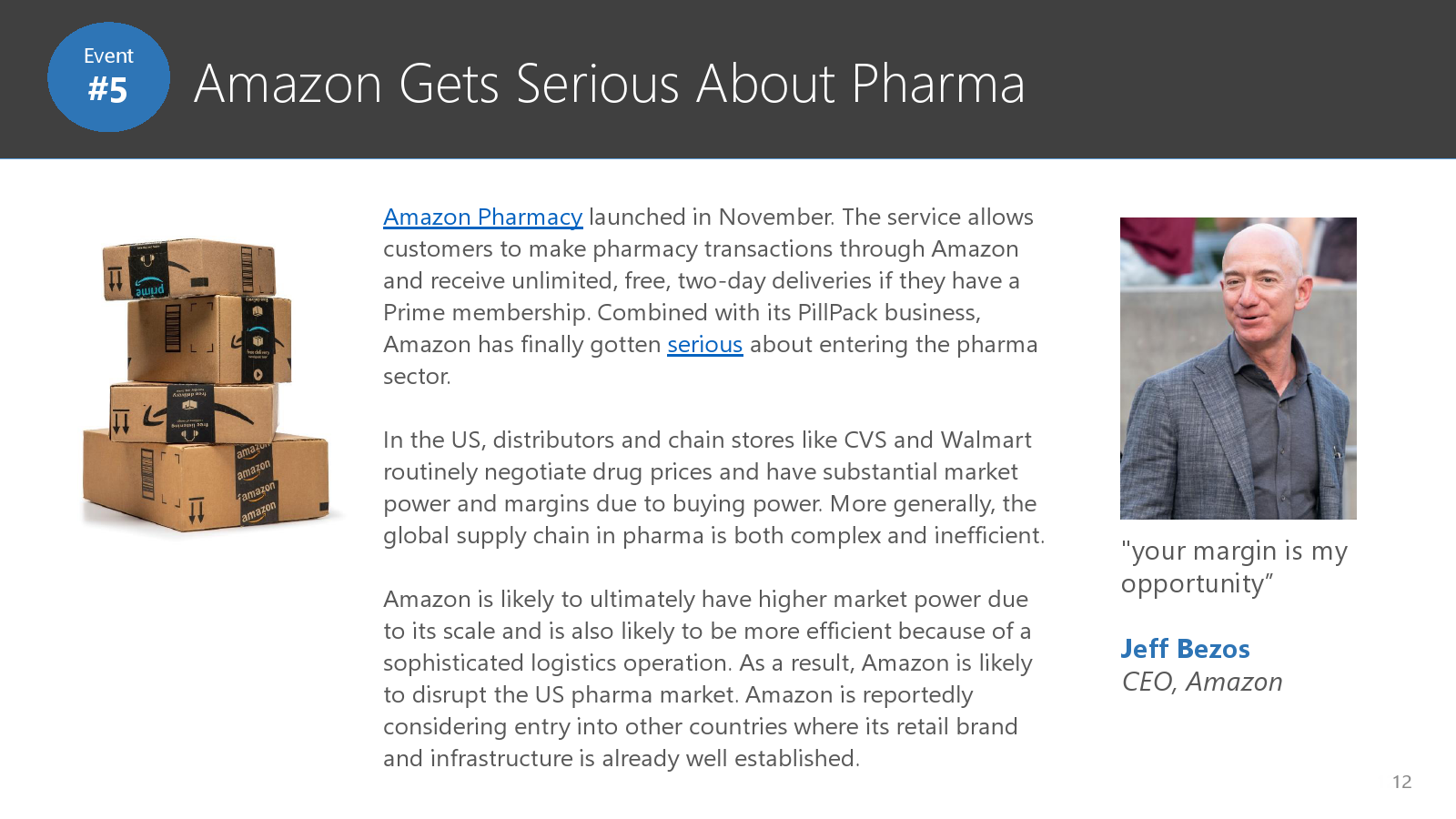Open the Amazon Pharmacy hyperlink

482,217
